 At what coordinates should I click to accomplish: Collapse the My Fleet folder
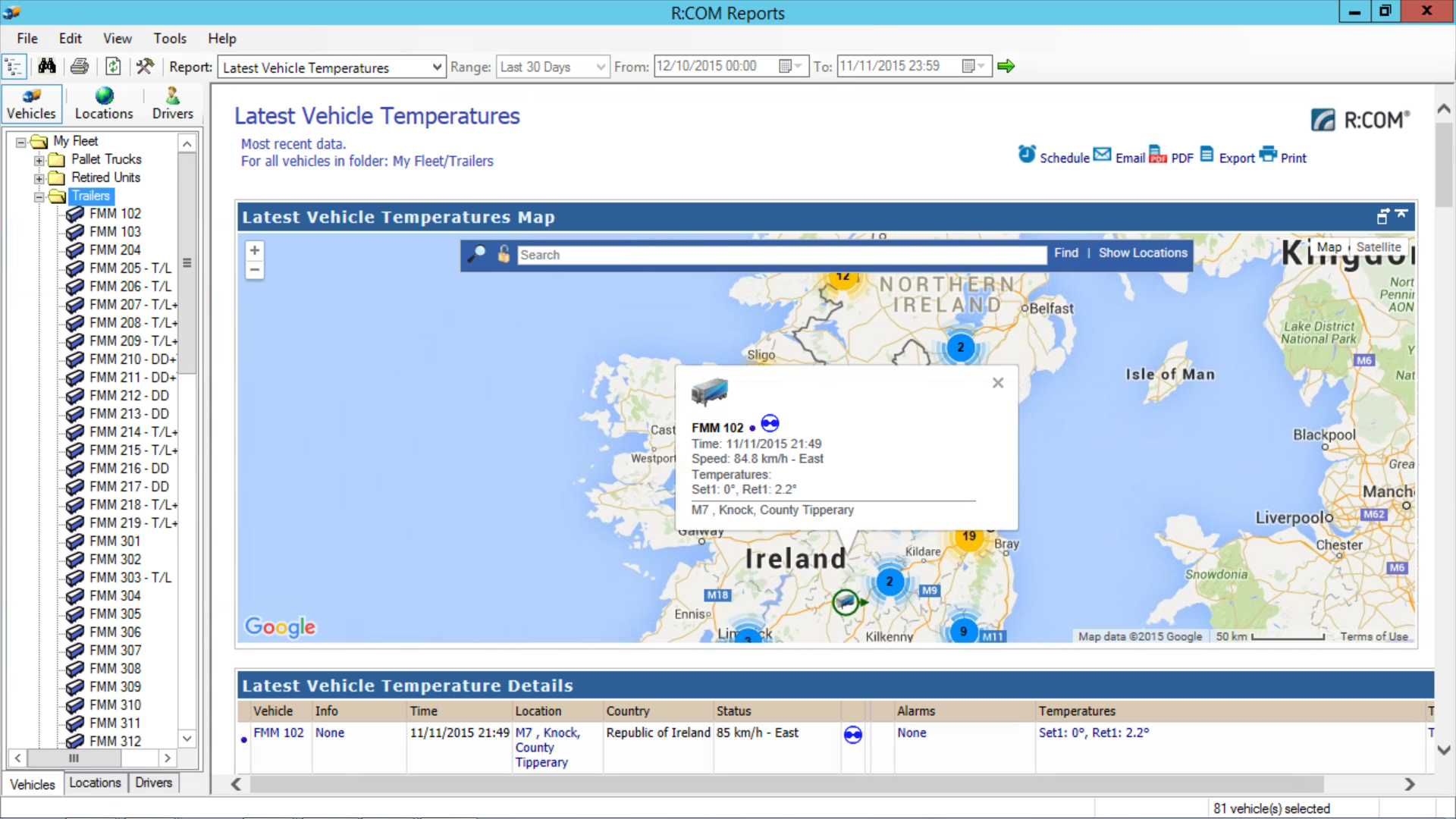coord(21,142)
